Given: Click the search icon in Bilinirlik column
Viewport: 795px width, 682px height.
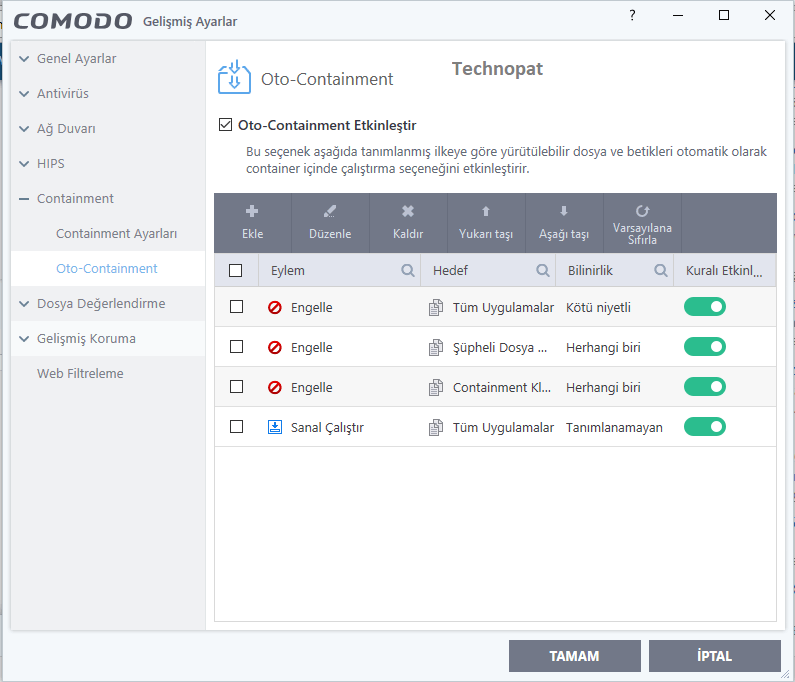Looking at the screenshot, I should tap(661, 270).
